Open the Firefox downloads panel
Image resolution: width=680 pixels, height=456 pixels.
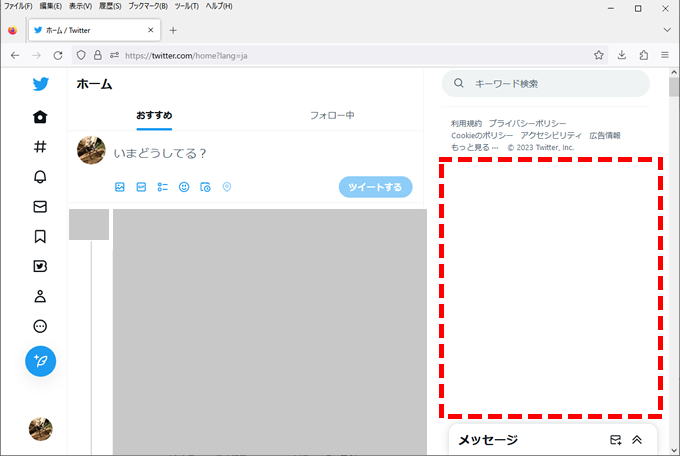[x=622, y=55]
